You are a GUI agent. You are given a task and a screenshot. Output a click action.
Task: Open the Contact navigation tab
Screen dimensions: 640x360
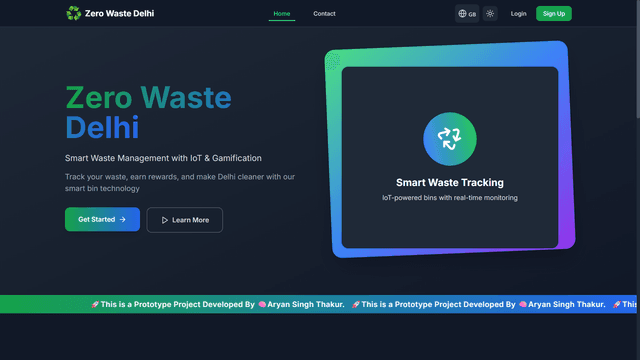(324, 13)
